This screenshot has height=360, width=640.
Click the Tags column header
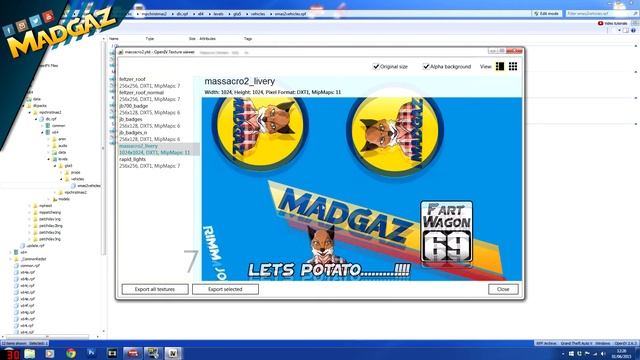(248, 38)
